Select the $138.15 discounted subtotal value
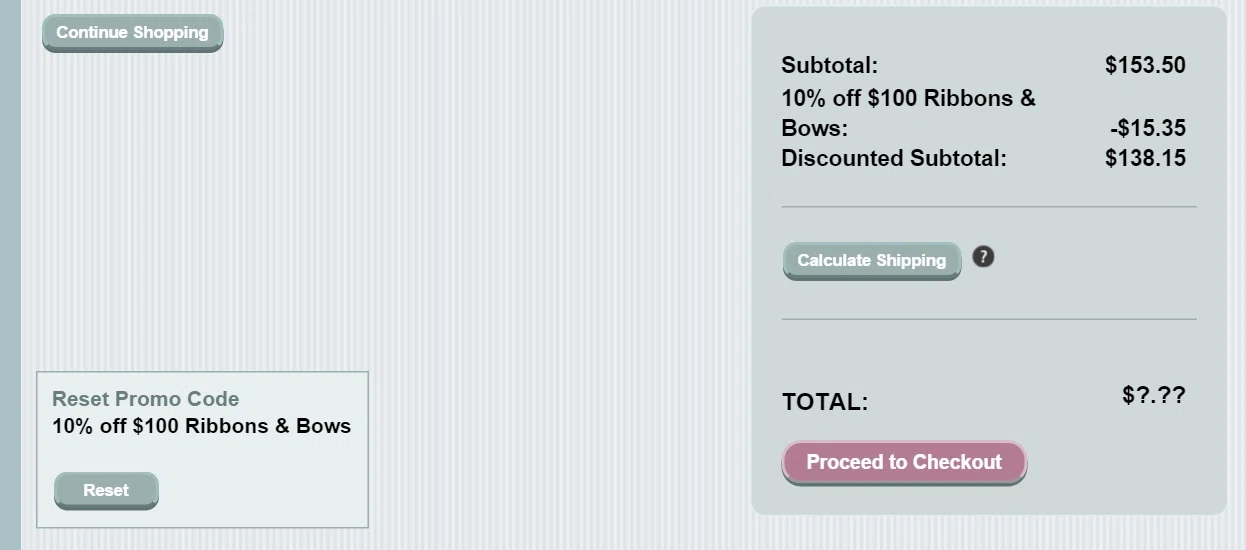Screen dimensions: 1246x550 pos(1145,158)
